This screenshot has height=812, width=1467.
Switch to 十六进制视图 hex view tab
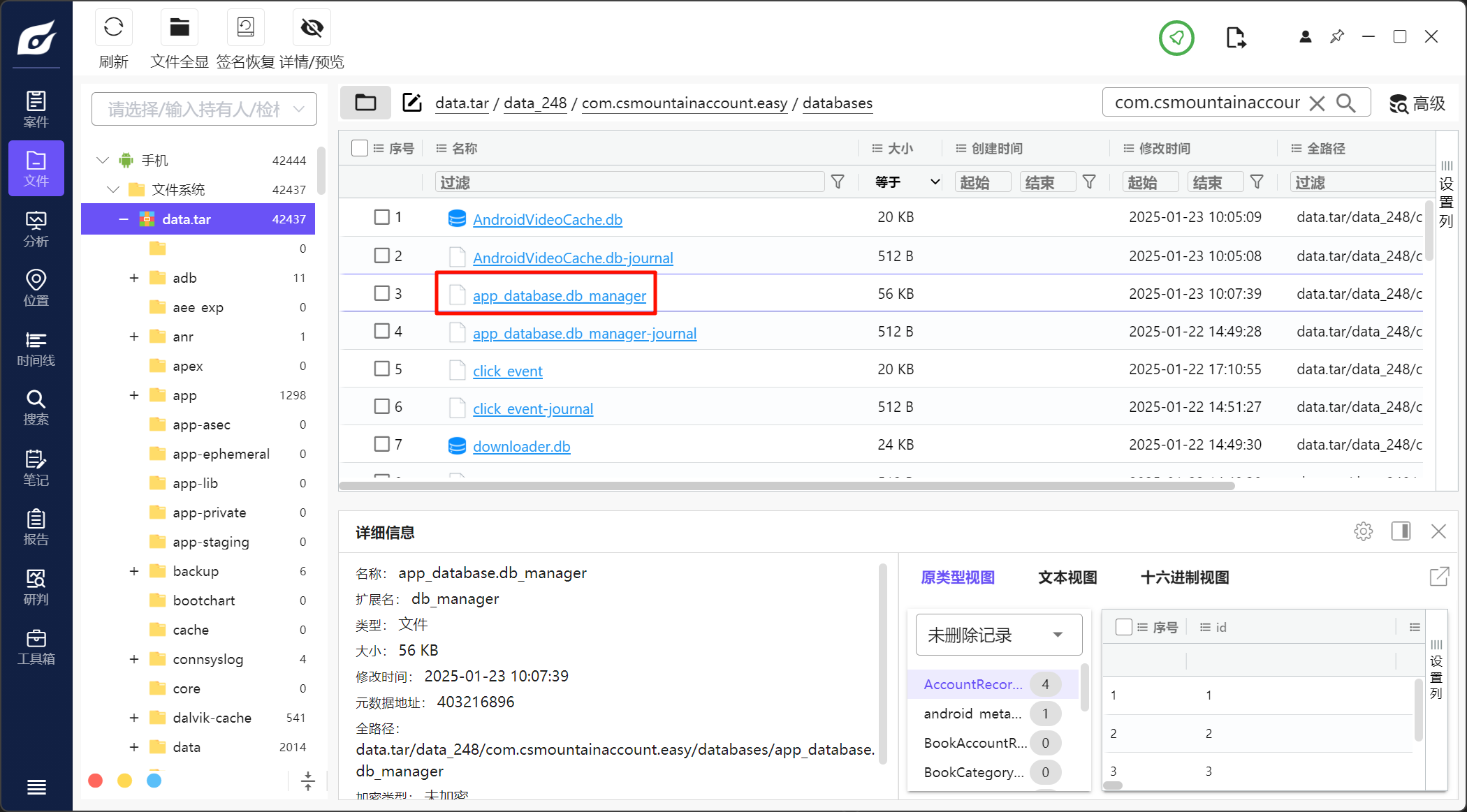click(x=1184, y=577)
